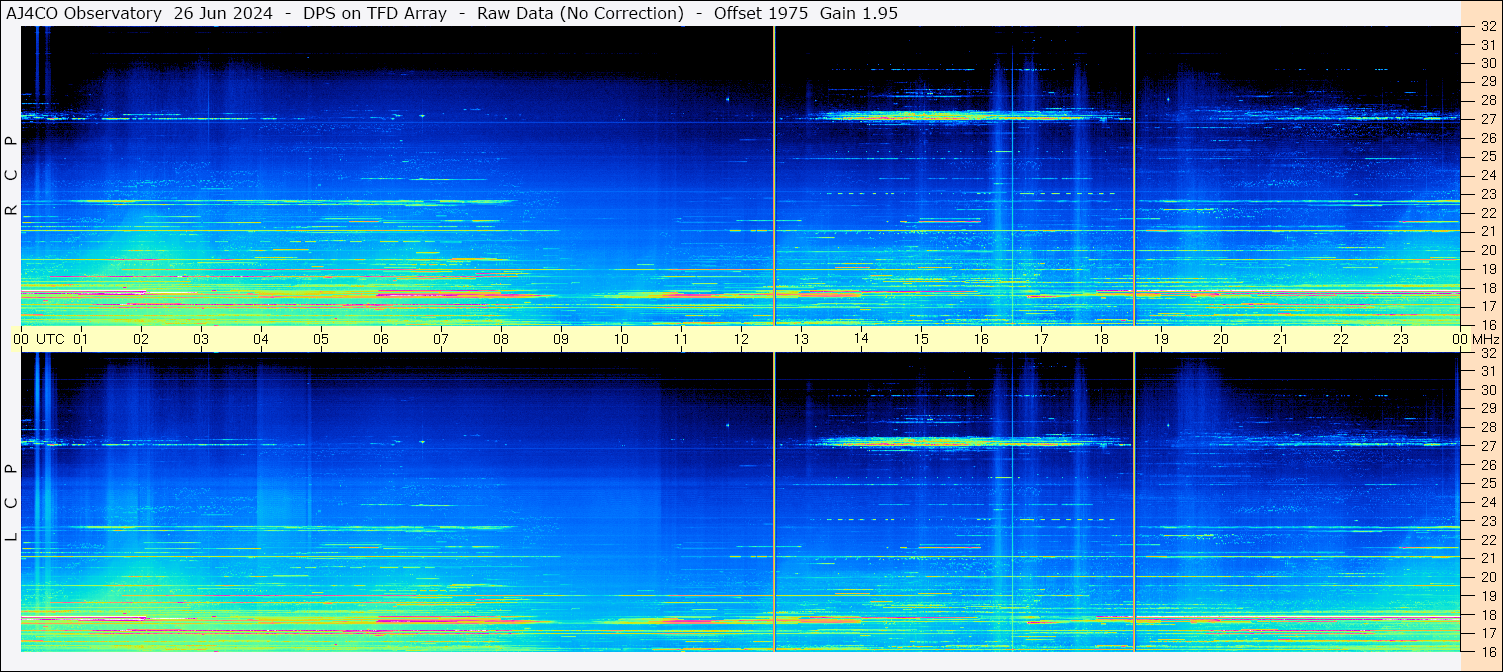Select hour 05 on the time axis
Screen dimensions: 1503x672
click(321, 339)
